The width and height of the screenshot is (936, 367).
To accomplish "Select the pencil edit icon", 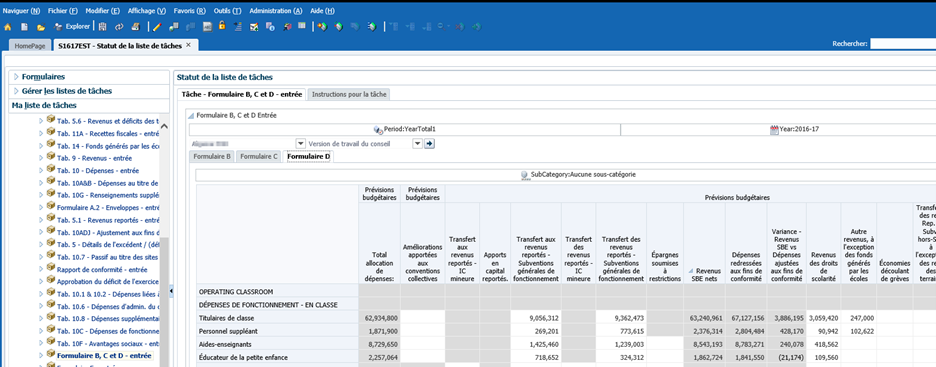I will click(x=157, y=27).
